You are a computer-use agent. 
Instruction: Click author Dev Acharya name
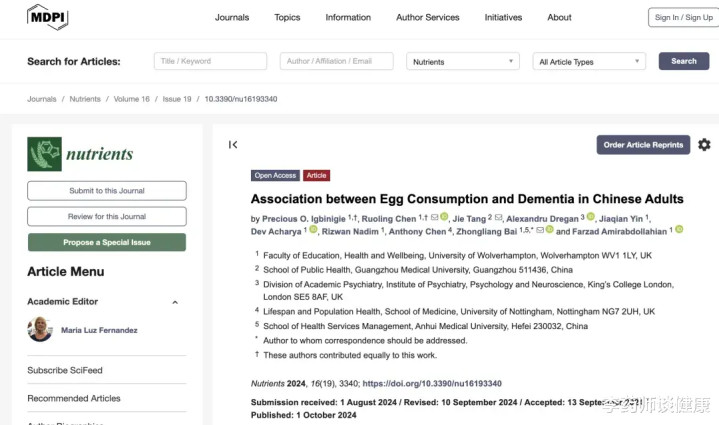point(276,232)
